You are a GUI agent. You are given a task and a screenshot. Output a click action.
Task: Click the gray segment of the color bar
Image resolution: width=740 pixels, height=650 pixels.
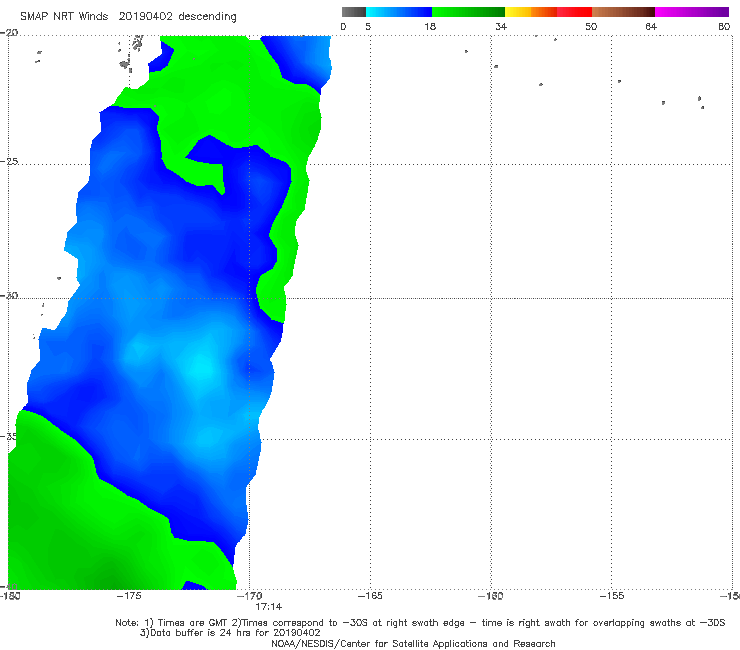(354, 12)
